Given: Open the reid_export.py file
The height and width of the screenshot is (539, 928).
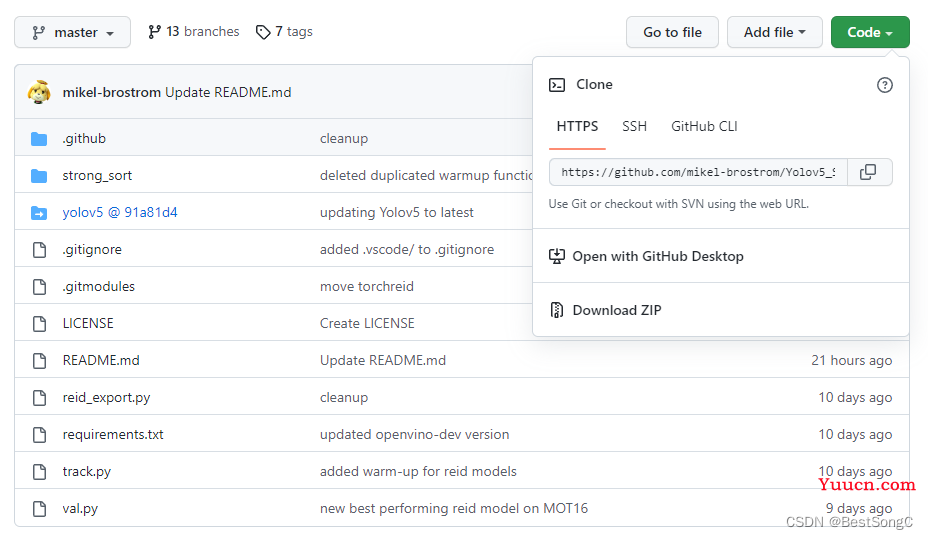Looking at the screenshot, I should click(x=107, y=398).
